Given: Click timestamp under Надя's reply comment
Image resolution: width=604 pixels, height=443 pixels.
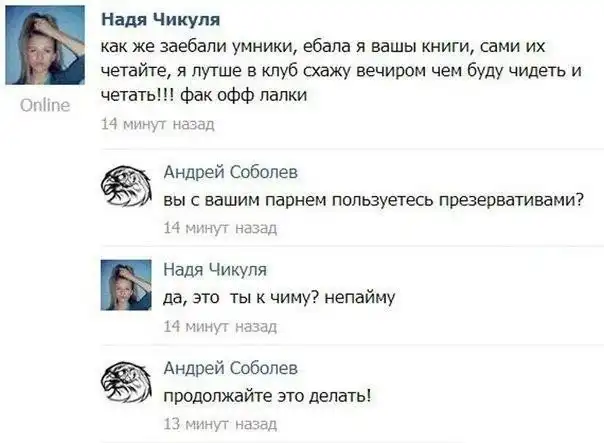Looking at the screenshot, I should (x=219, y=326).
